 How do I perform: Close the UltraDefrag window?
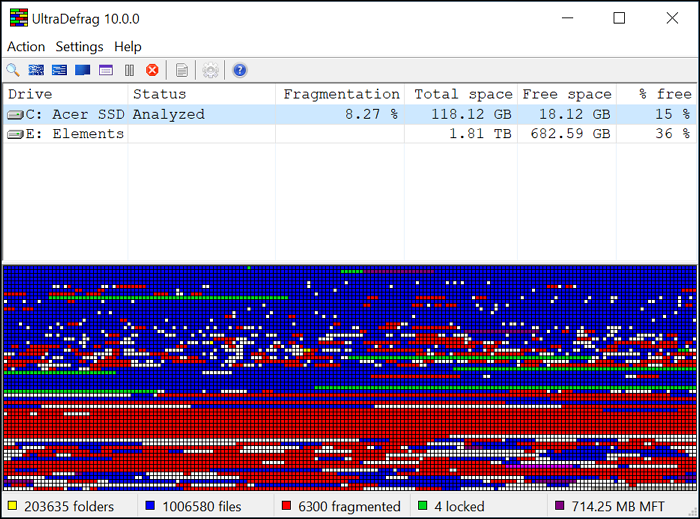[x=672, y=18]
